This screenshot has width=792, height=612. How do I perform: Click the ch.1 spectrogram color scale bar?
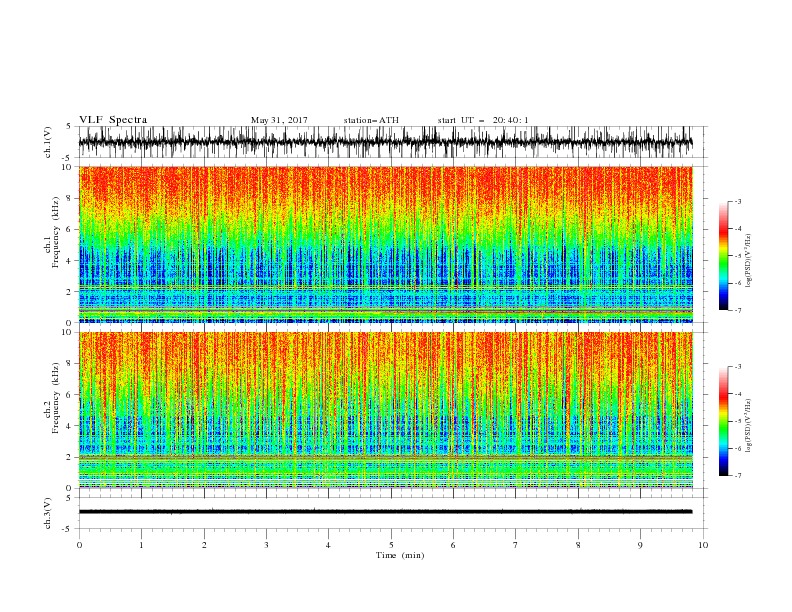pos(723,256)
